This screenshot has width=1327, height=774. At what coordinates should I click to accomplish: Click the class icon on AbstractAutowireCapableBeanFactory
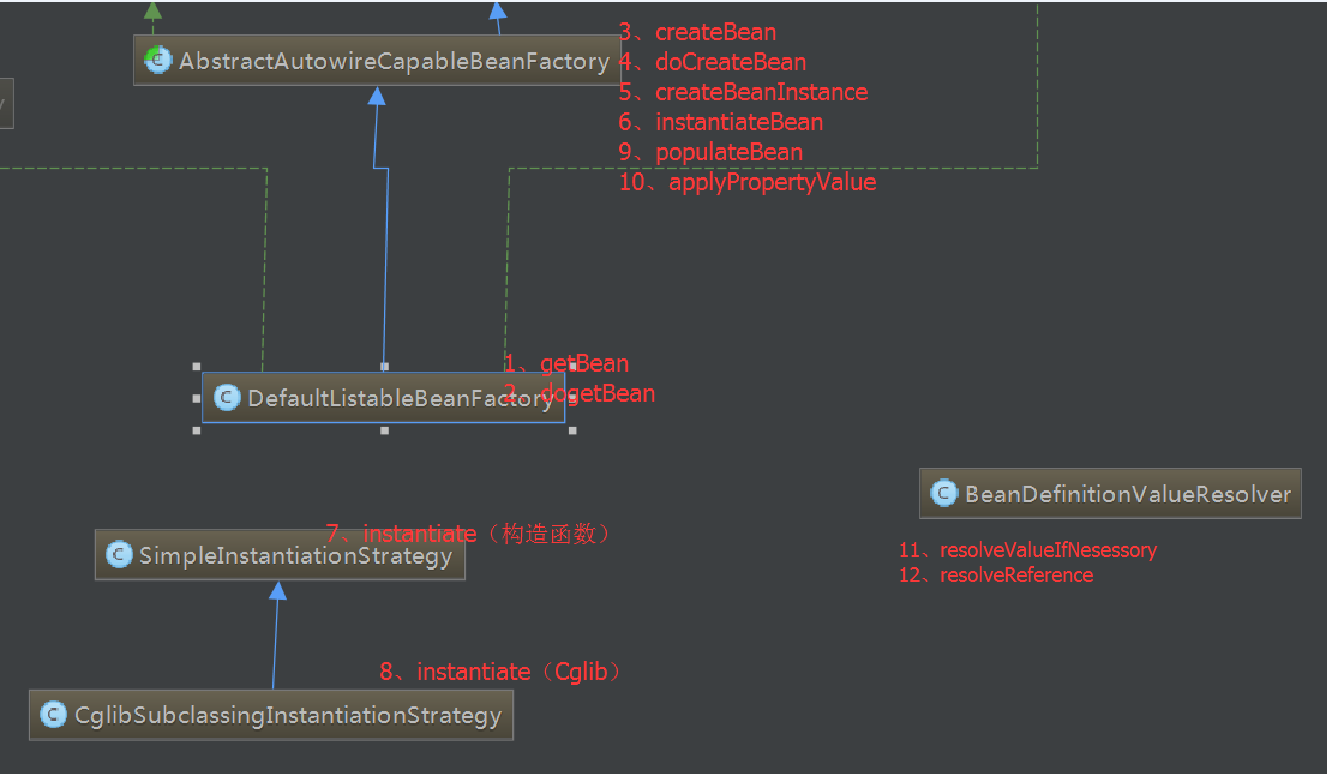pos(157,60)
